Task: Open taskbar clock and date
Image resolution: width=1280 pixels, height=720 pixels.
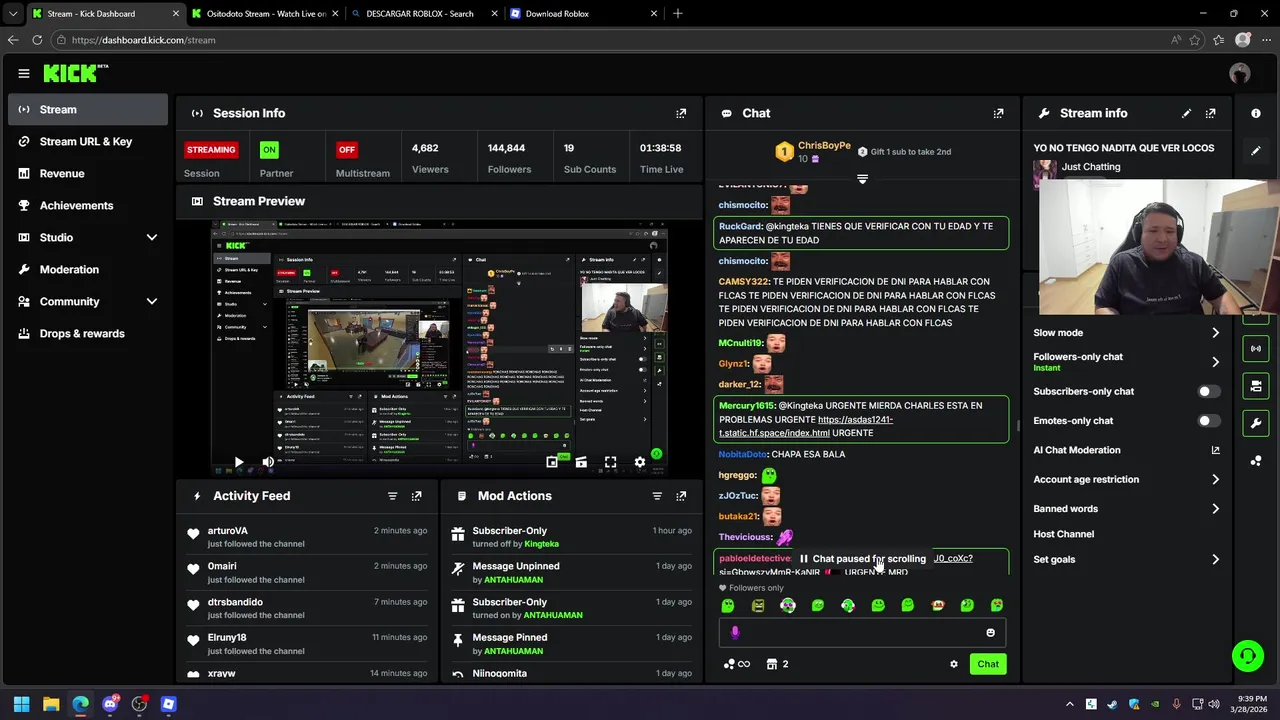Action: point(1252,704)
